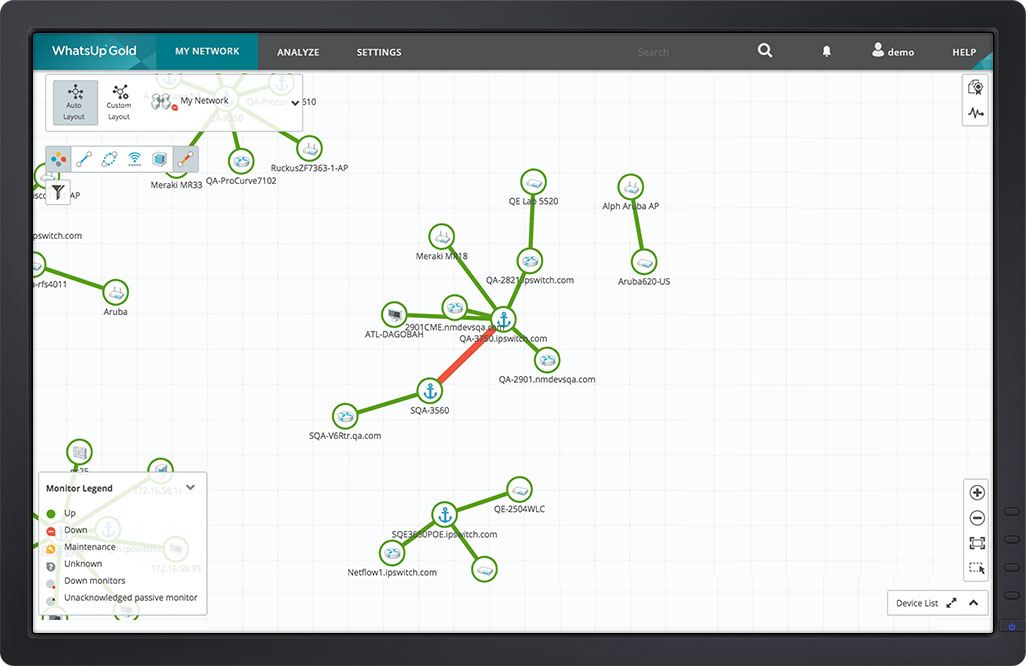Screen dimensions: 1026x666
Task: Select the virtualization cube overlay icon
Action: point(159,158)
